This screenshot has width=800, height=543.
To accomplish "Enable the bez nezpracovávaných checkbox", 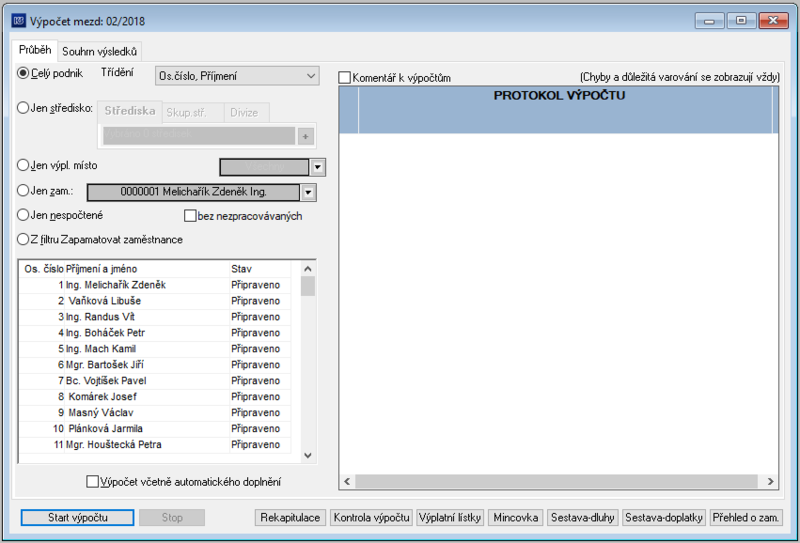I will coord(190,216).
